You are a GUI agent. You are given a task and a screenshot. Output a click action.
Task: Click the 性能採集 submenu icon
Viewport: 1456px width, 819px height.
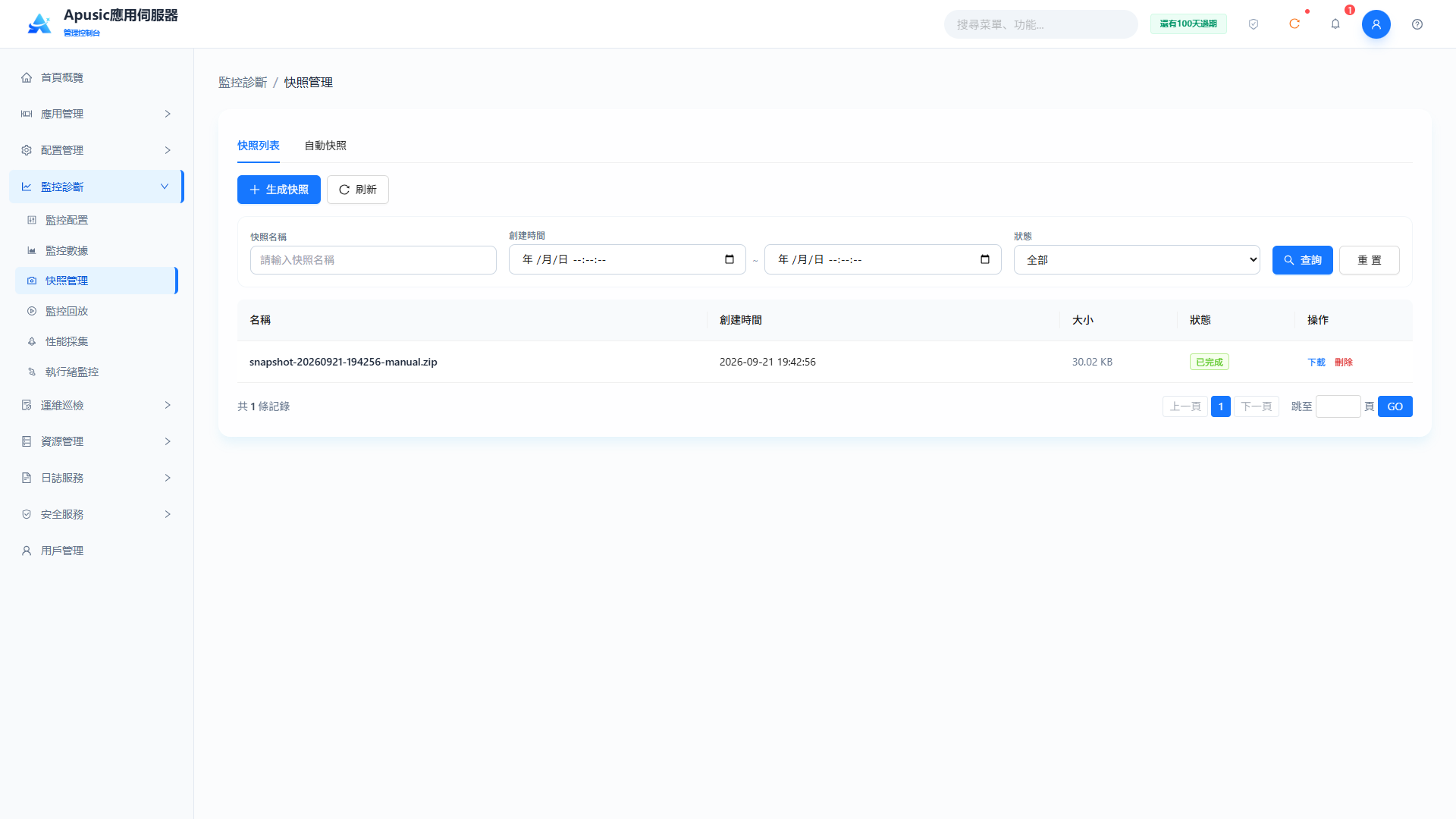[x=32, y=341]
